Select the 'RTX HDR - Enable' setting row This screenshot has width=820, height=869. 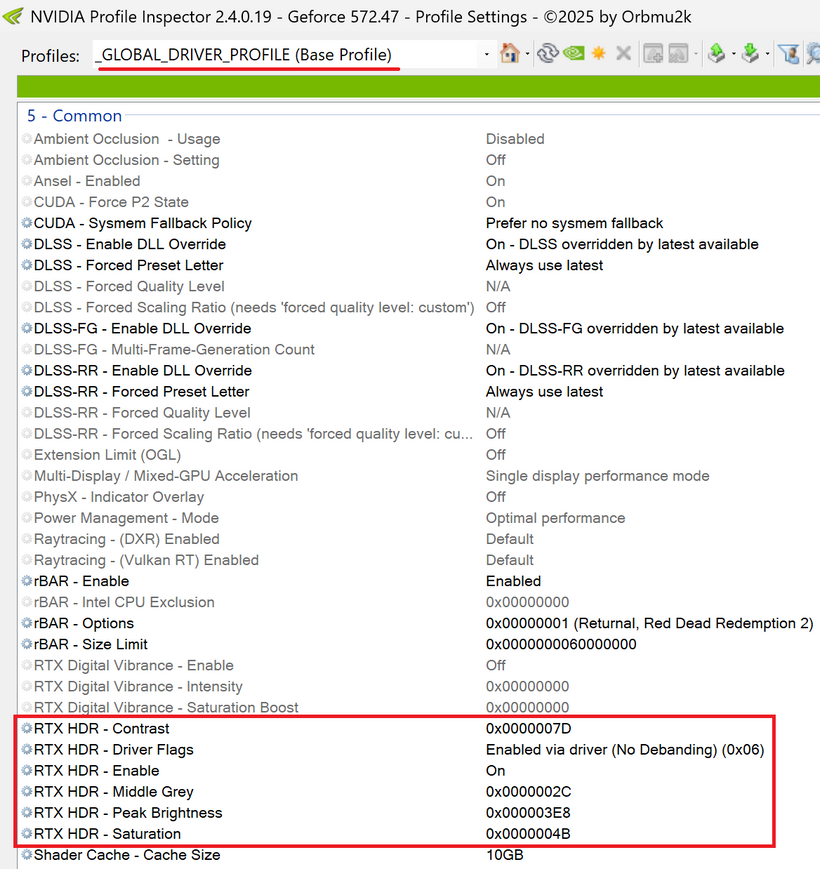[96, 771]
